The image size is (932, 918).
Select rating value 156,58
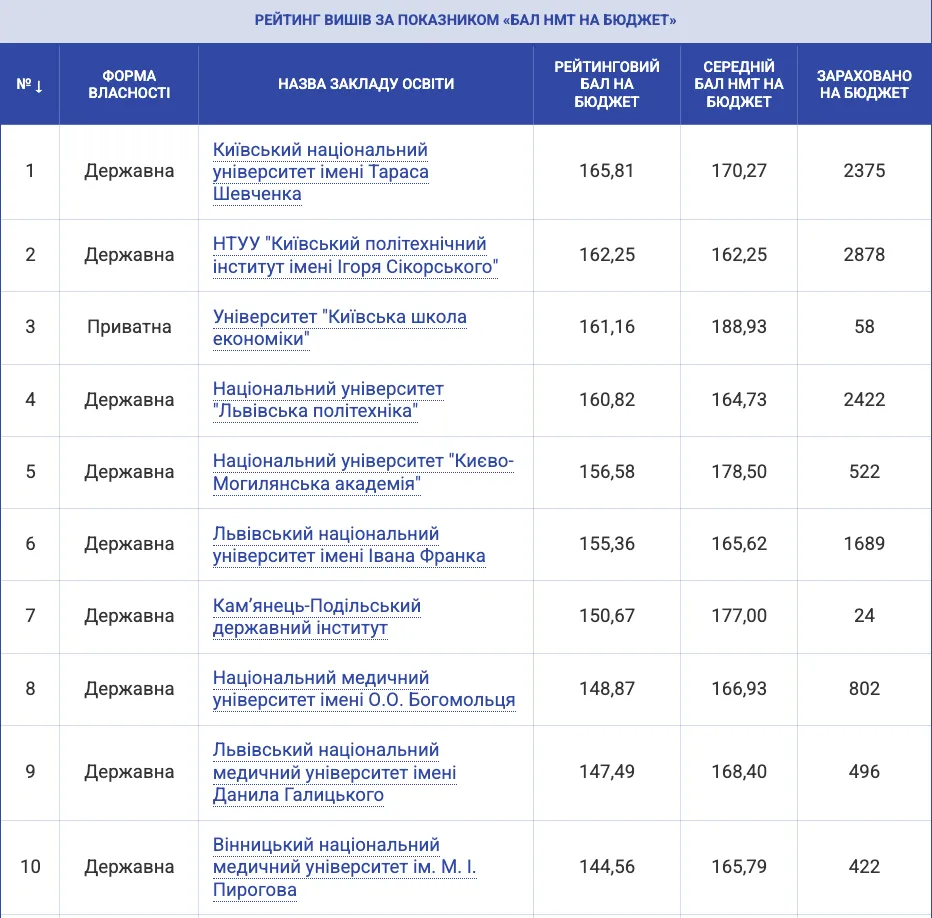click(x=607, y=472)
